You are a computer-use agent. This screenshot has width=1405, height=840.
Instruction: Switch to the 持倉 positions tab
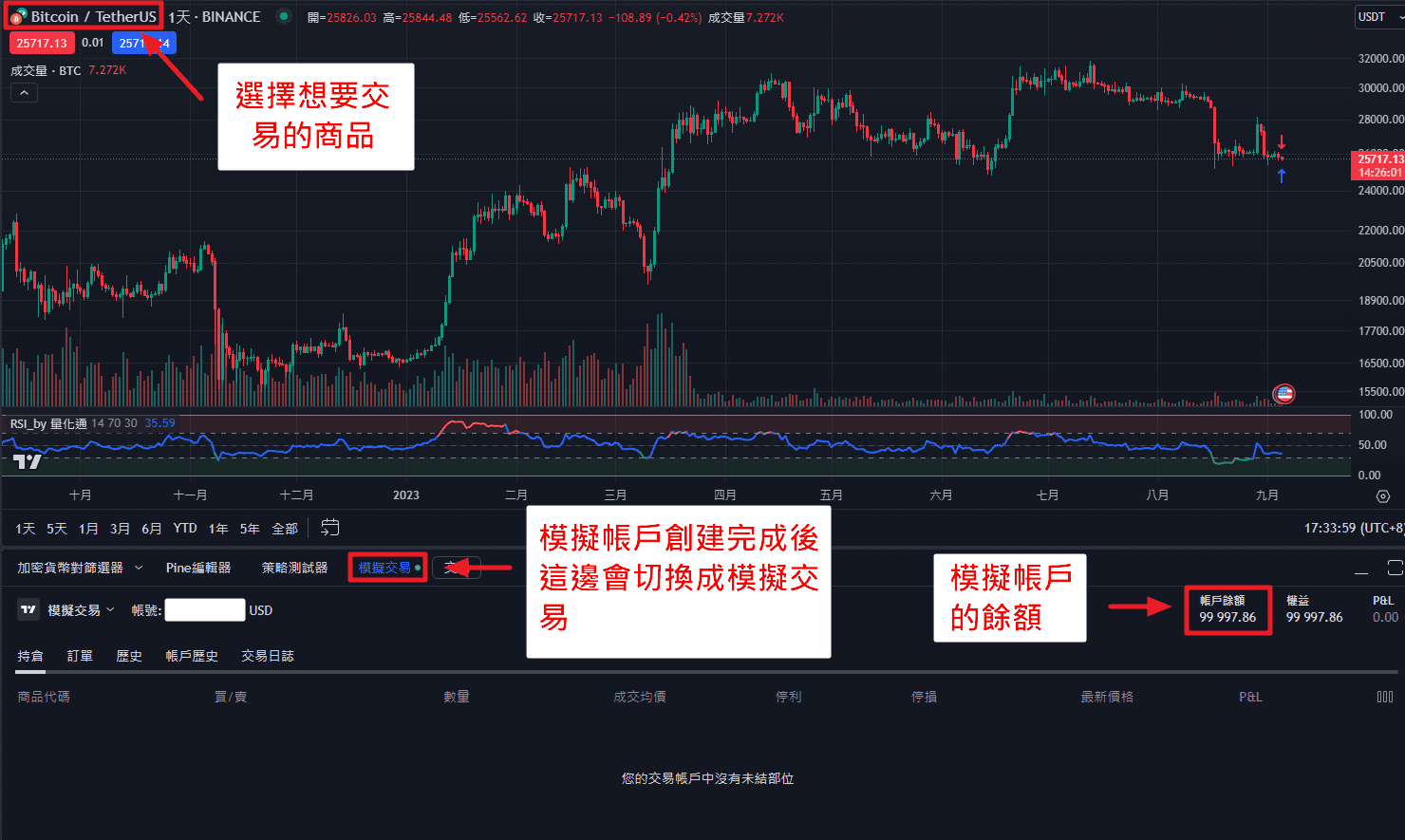pos(30,656)
